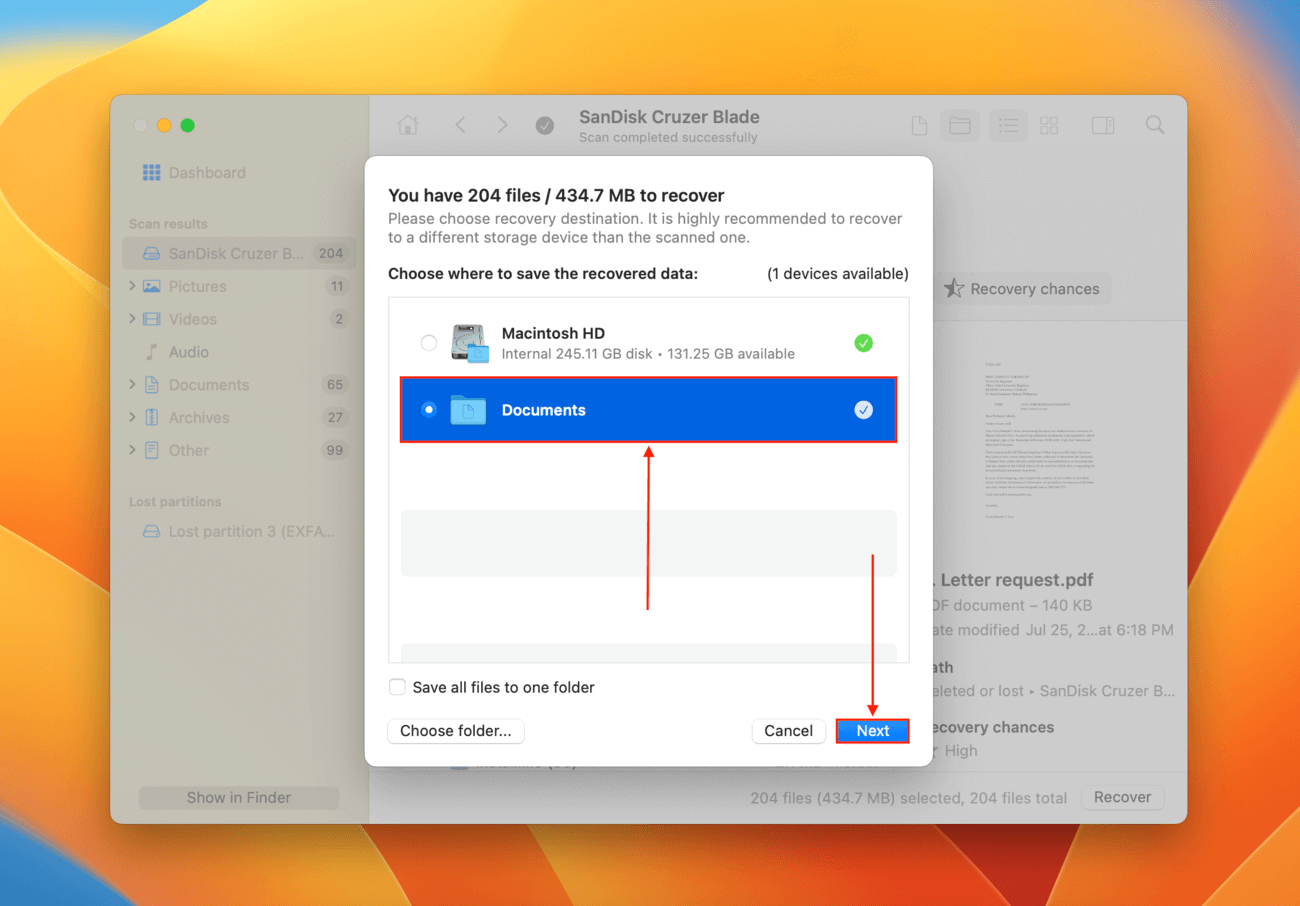The image size is (1300, 906).
Task: Click the Documents count badge 65
Action: click(335, 385)
